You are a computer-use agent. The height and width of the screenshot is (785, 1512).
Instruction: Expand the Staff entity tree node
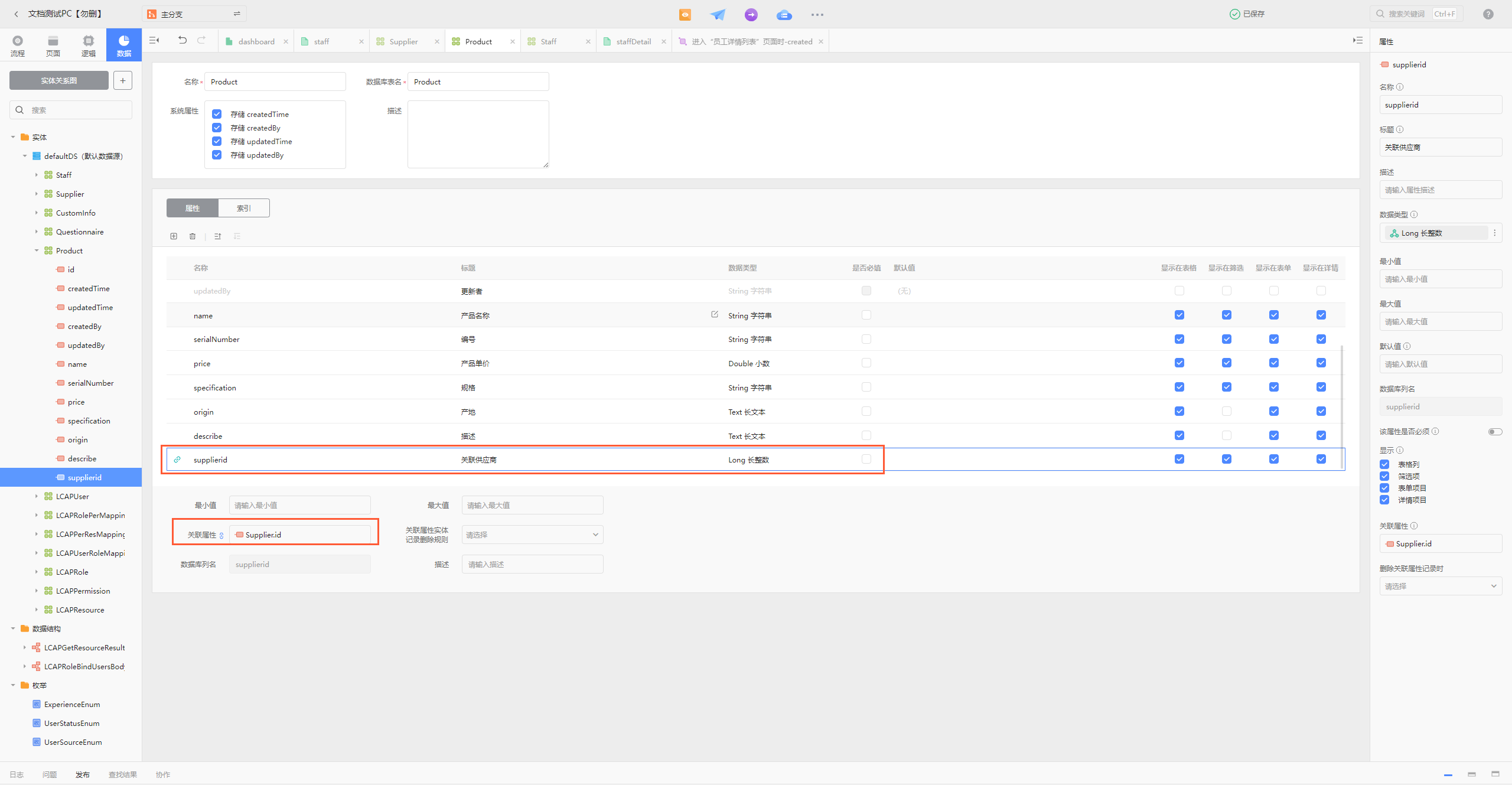tap(37, 175)
